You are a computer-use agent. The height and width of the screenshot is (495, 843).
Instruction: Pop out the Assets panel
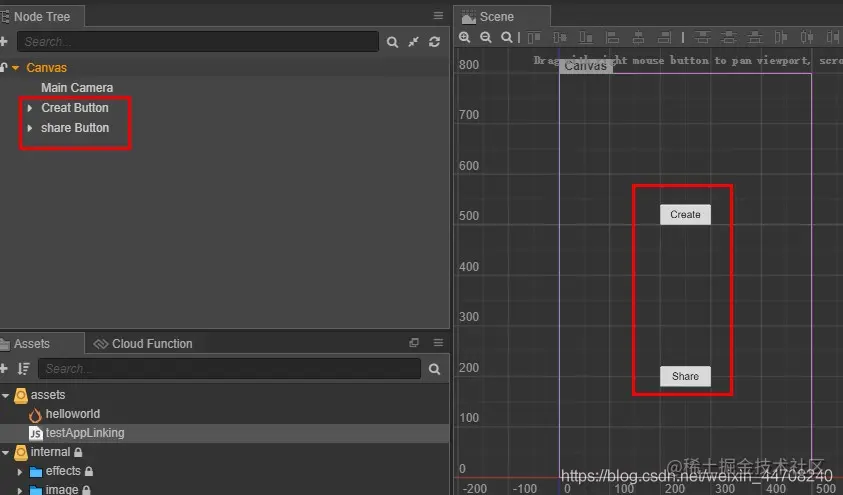[414, 342]
